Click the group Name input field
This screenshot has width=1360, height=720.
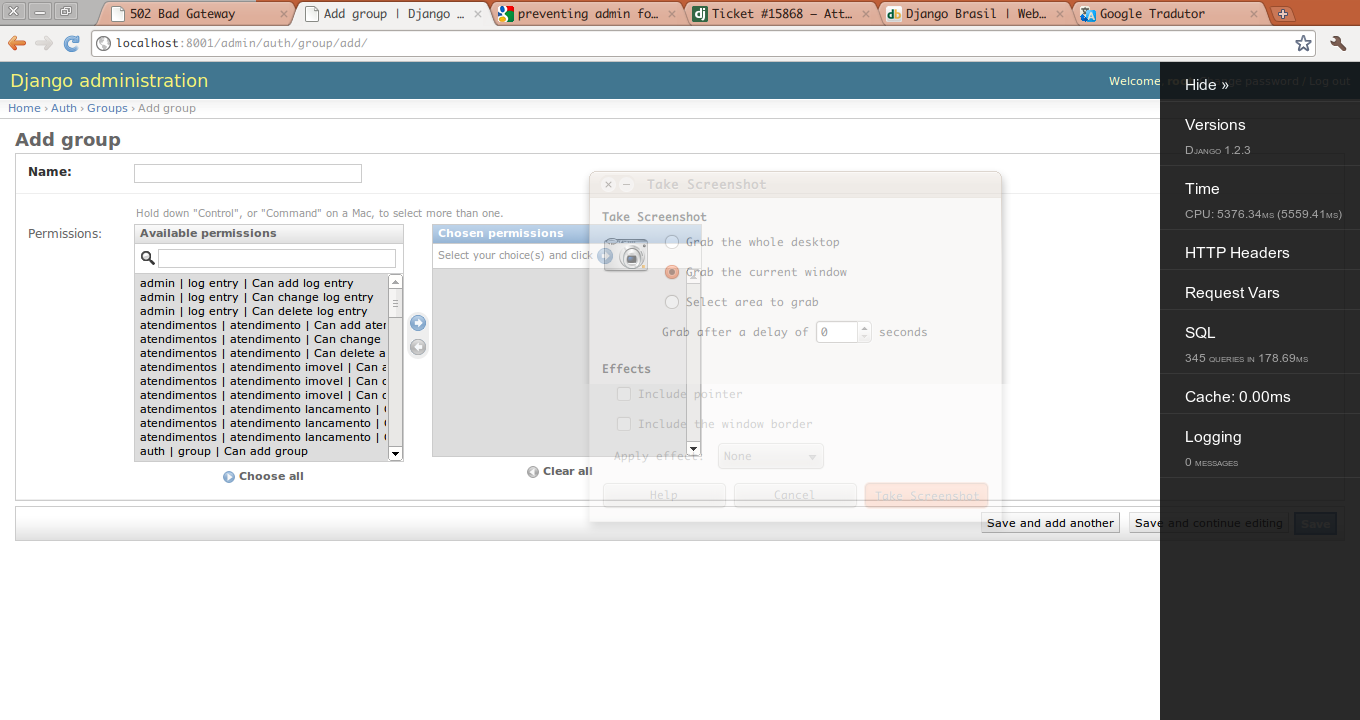tap(247, 173)
